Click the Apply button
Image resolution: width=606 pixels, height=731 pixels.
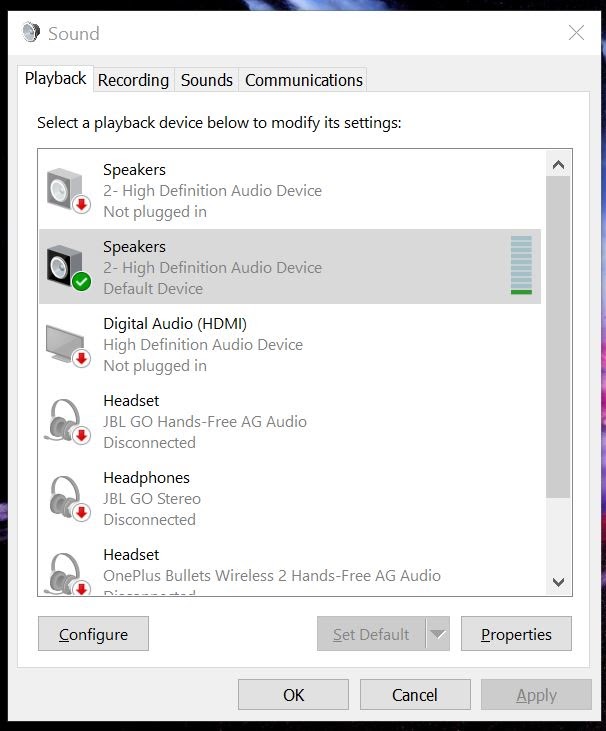(x=536, y=695)
